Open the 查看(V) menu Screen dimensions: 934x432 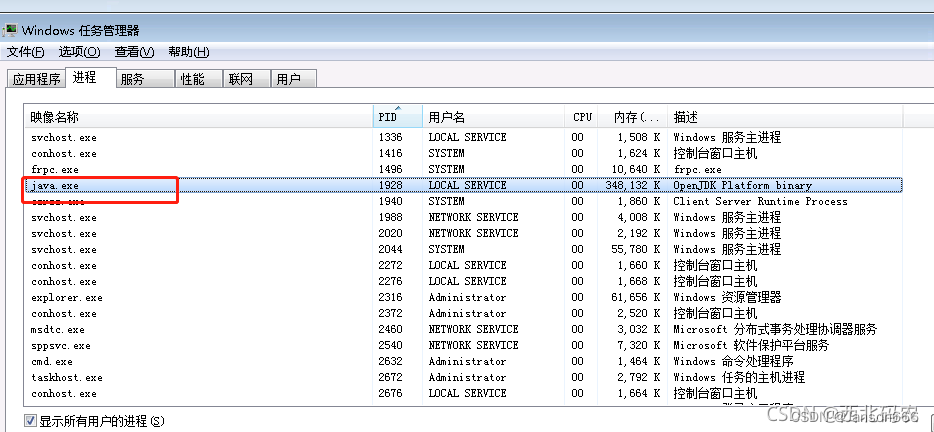[135, 52]
